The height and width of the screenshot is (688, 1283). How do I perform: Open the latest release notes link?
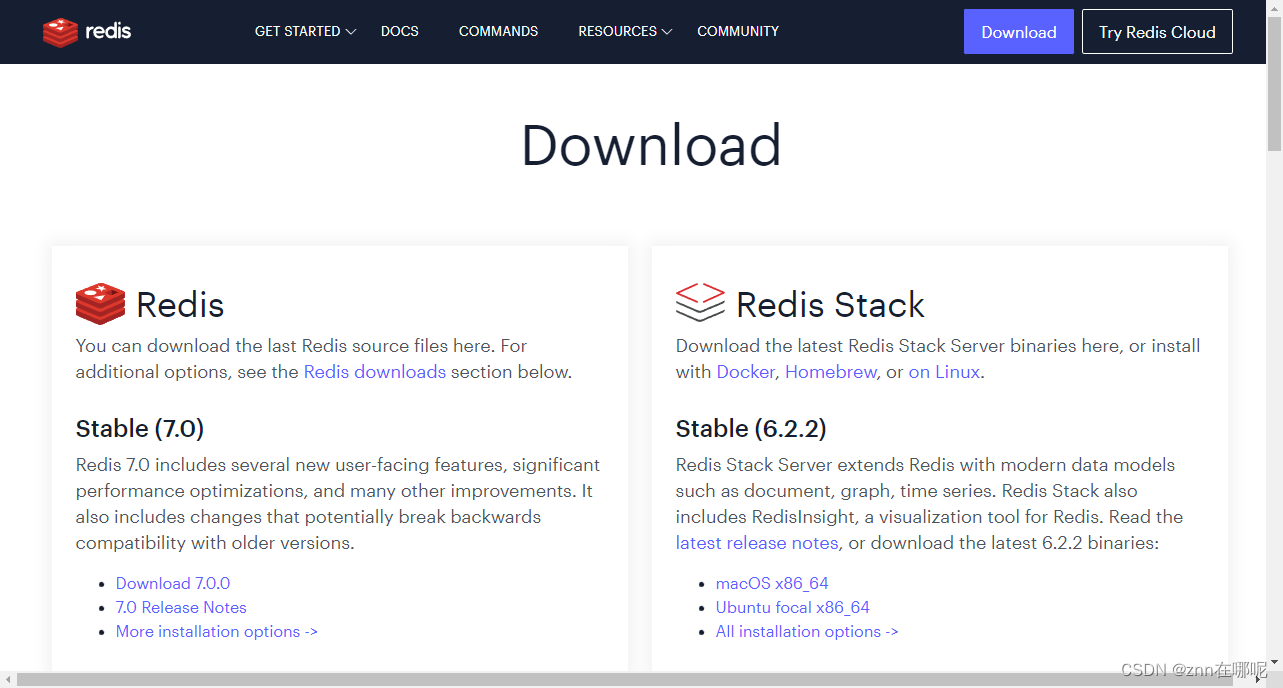tap(756, 543)
